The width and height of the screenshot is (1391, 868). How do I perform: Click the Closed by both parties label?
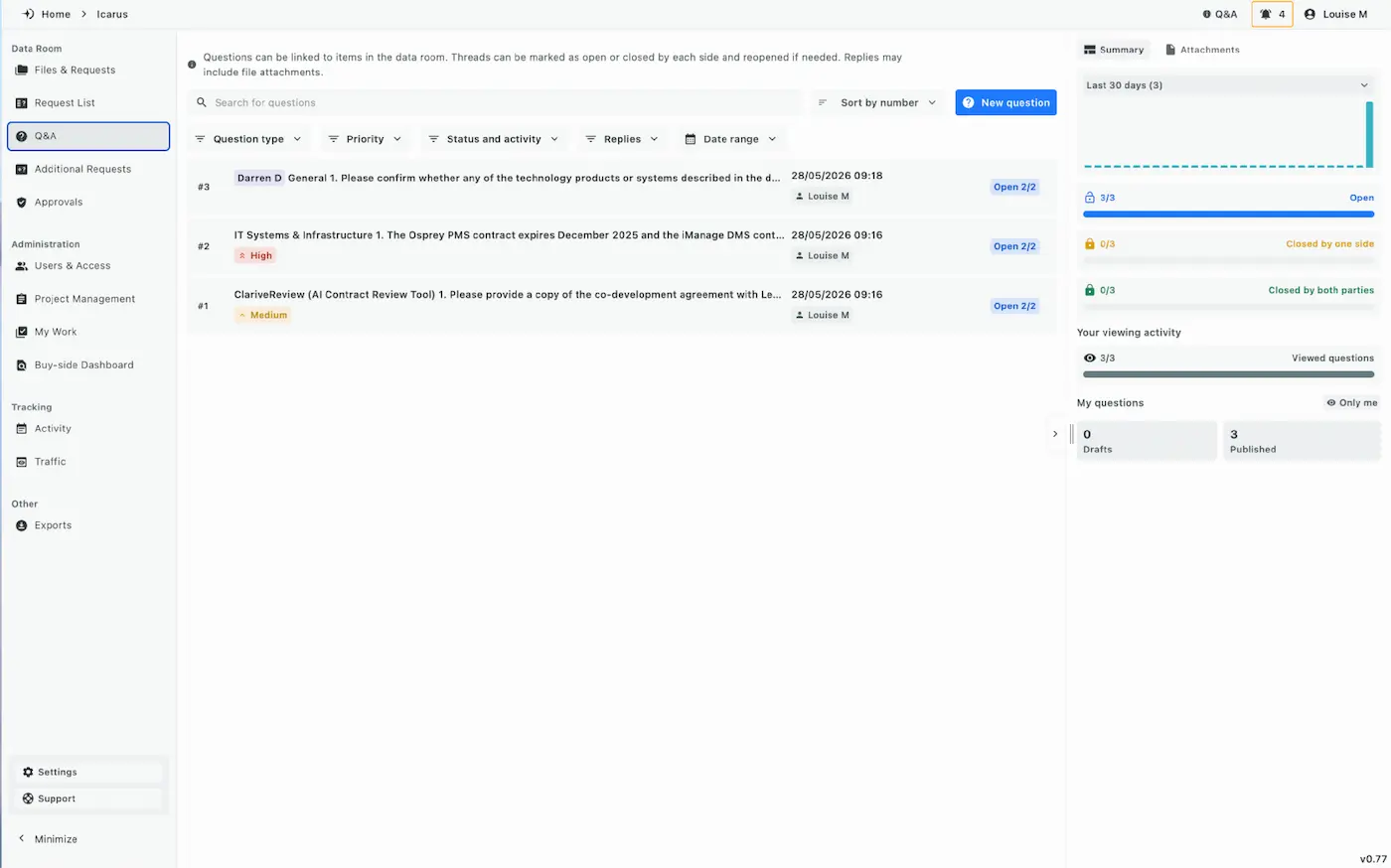1320,290
